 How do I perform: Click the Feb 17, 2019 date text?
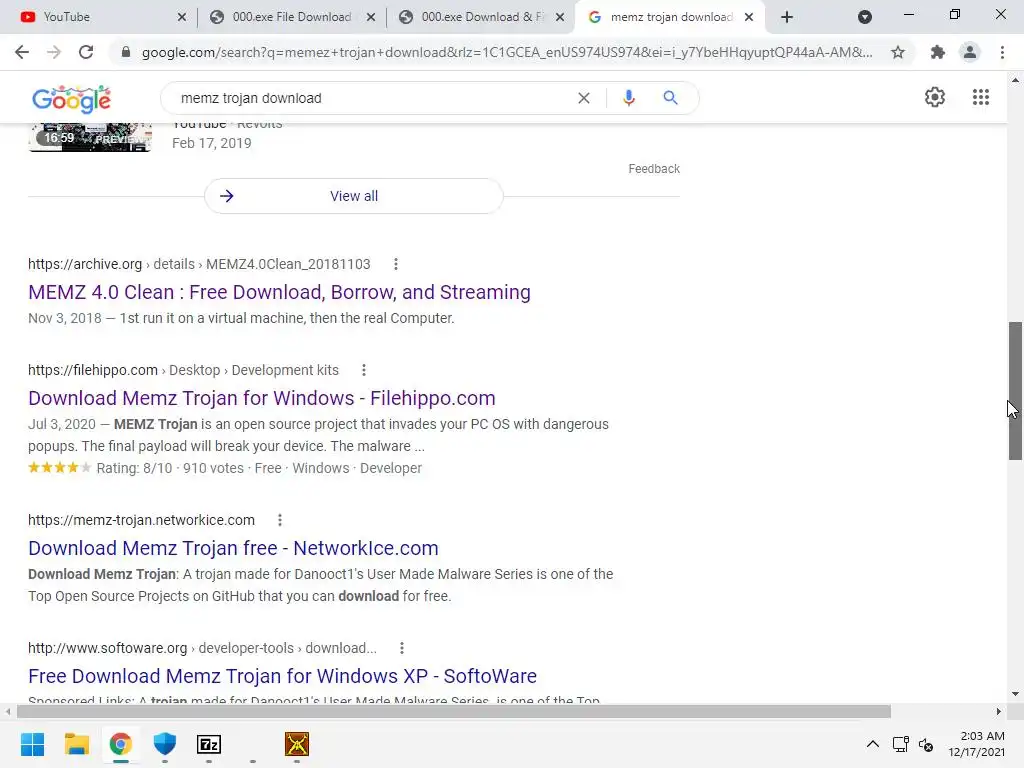(x=212, y=143)
